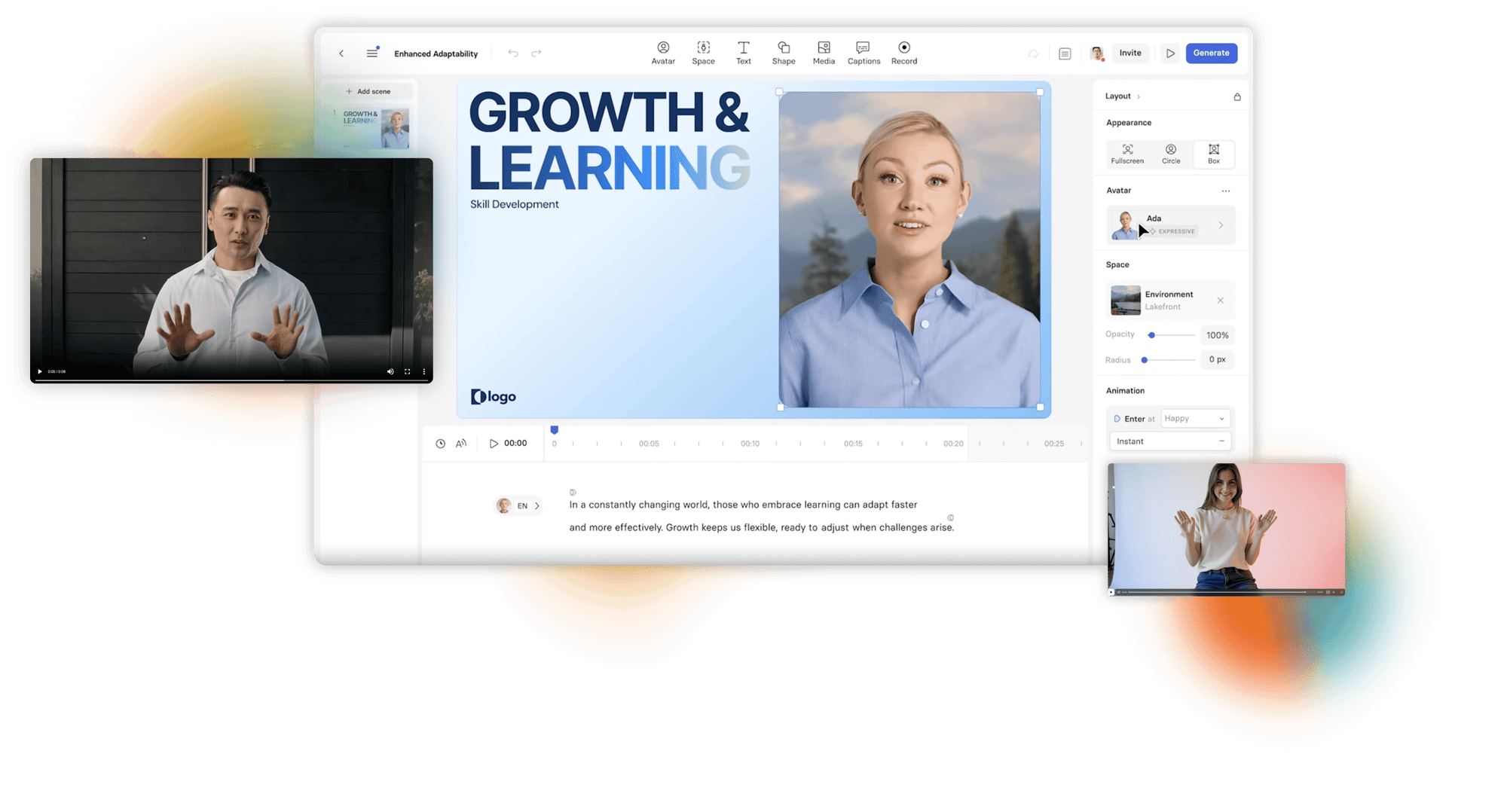
Task: Click the Invite button
Action: [x=1129, y=53]
